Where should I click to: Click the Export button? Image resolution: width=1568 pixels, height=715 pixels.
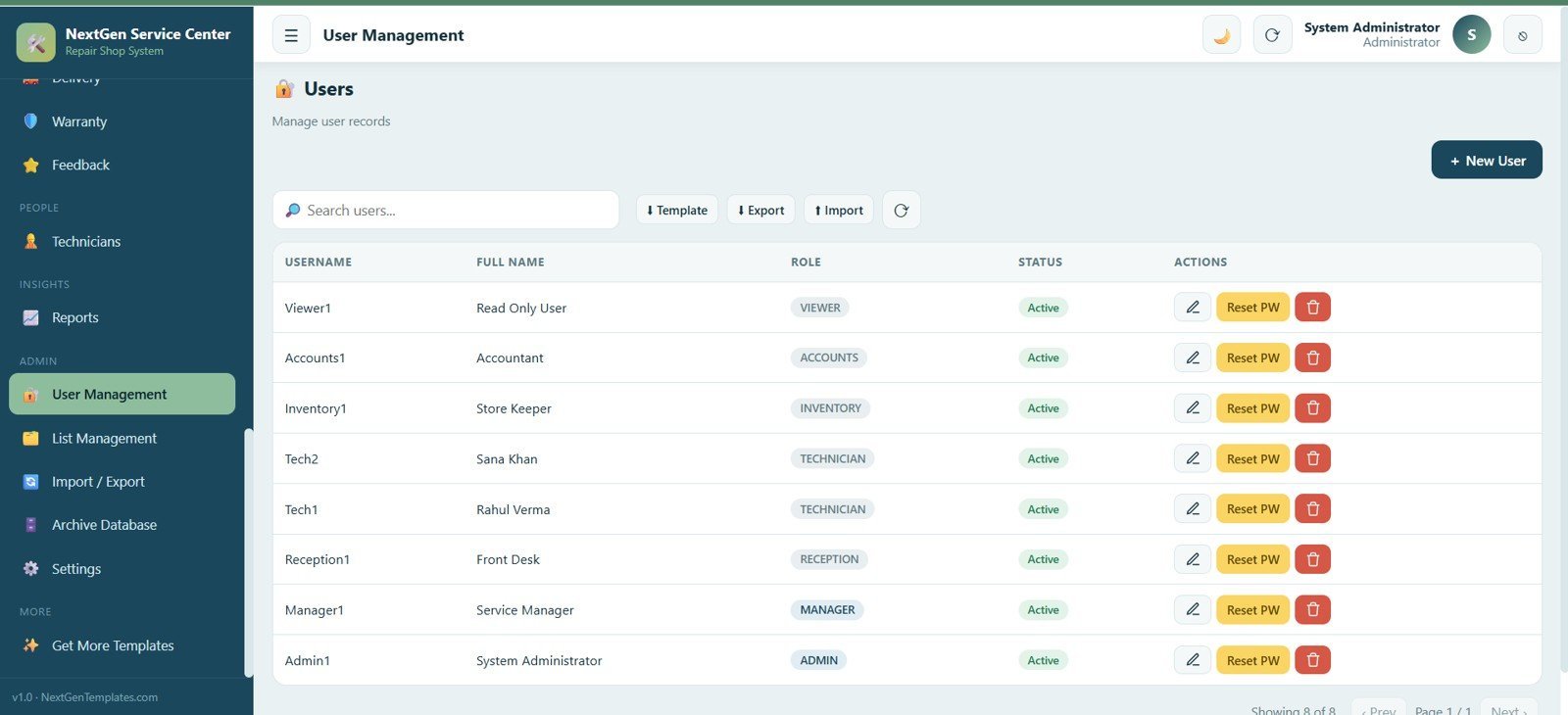760,210
